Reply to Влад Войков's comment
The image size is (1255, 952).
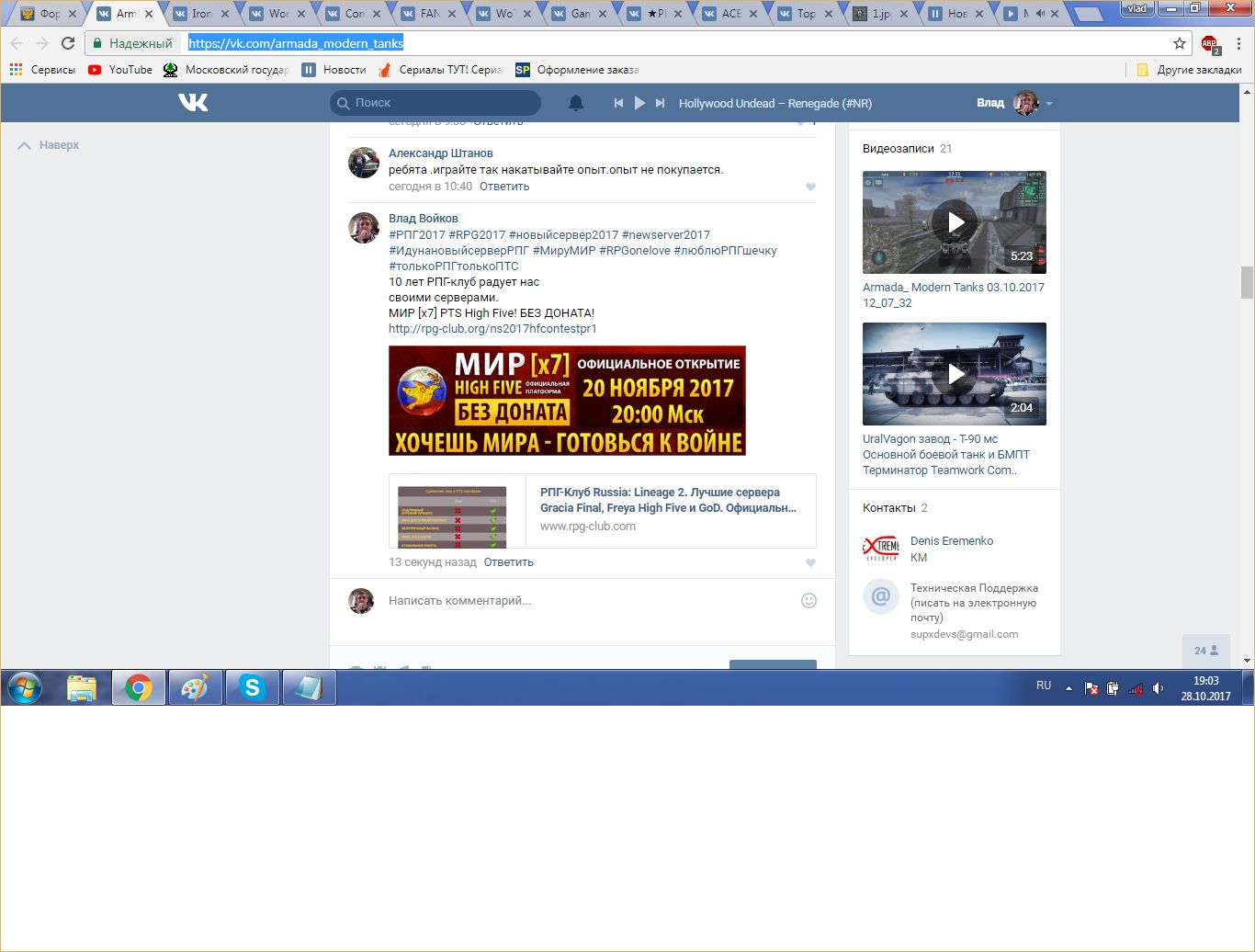coord(508,562)
